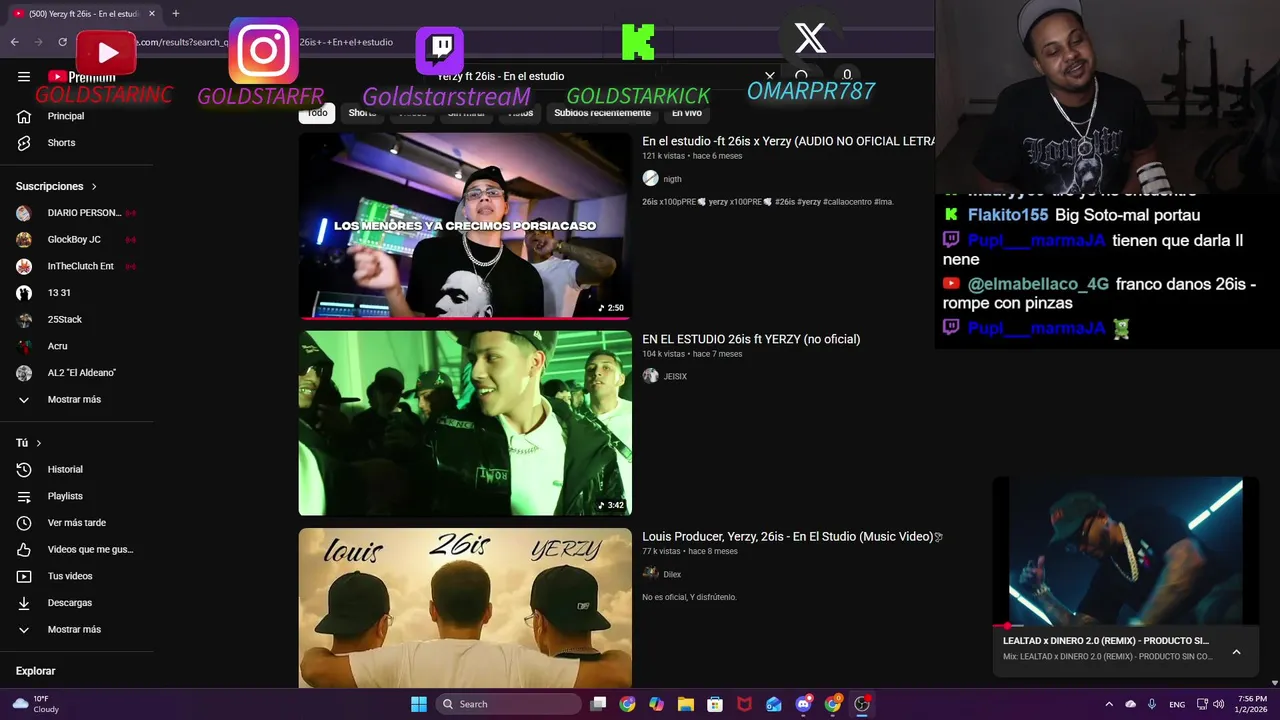Open the Dilex channel link
The height and width of the screenshot is (720, 1280).
pyautogui.click(x=672, y=575)
